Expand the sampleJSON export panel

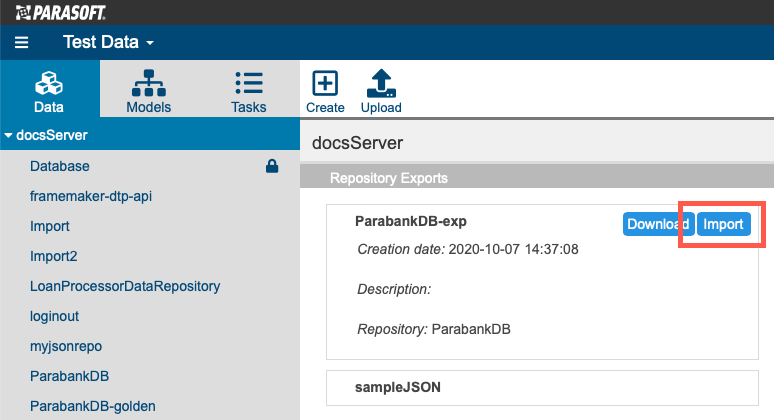point(542,388)
